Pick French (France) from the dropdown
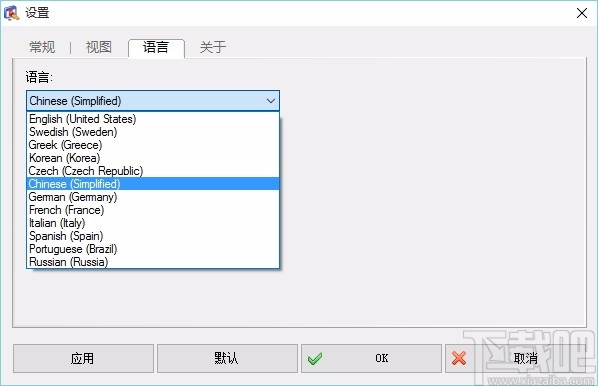This screenshot has height=386, width=598. pyautogui.click(x=153, y=210)
